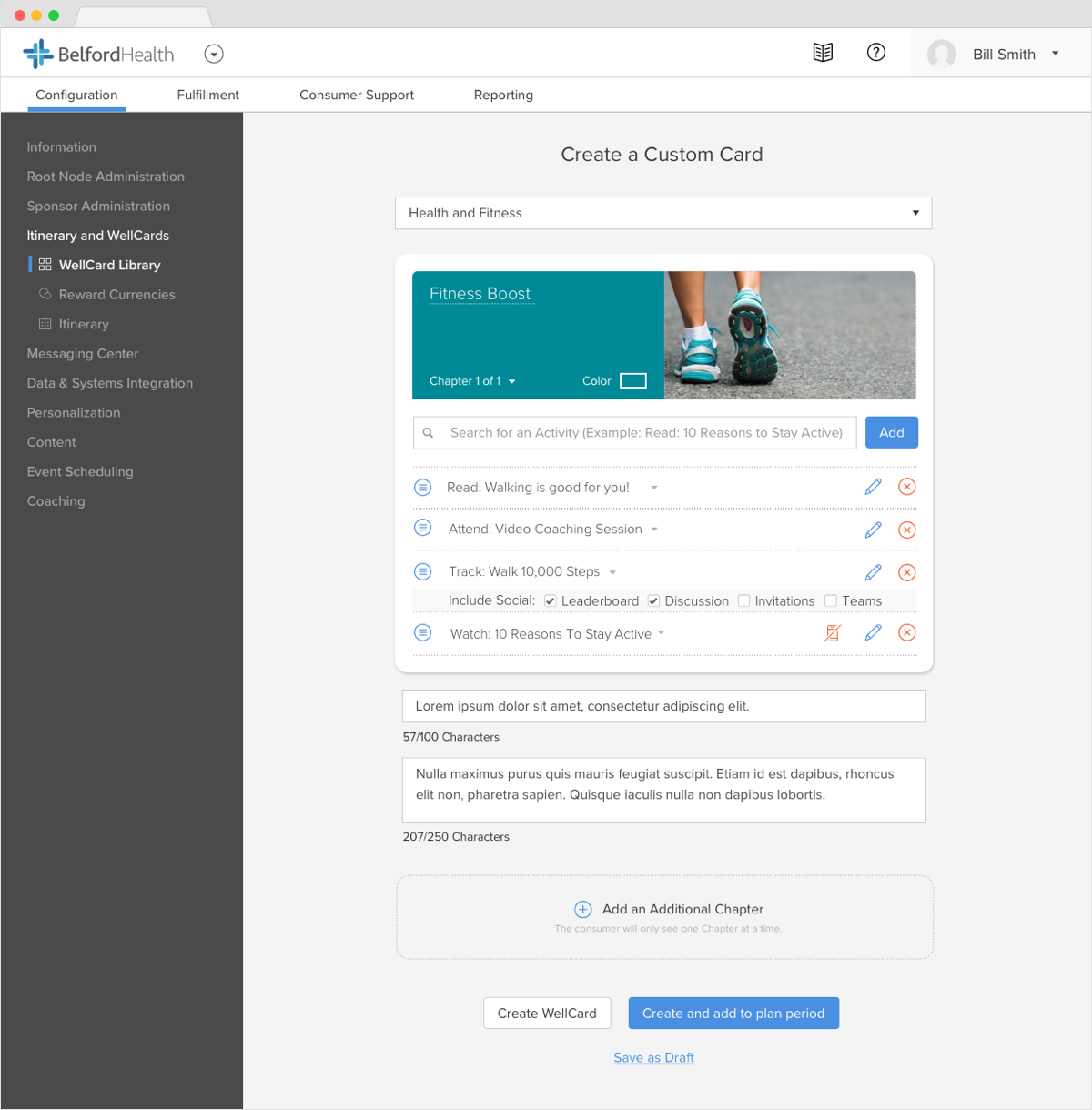Expand Read: Walking is good for you dropdown
Screen dimensions: 1092x1110
click(654, 488)
